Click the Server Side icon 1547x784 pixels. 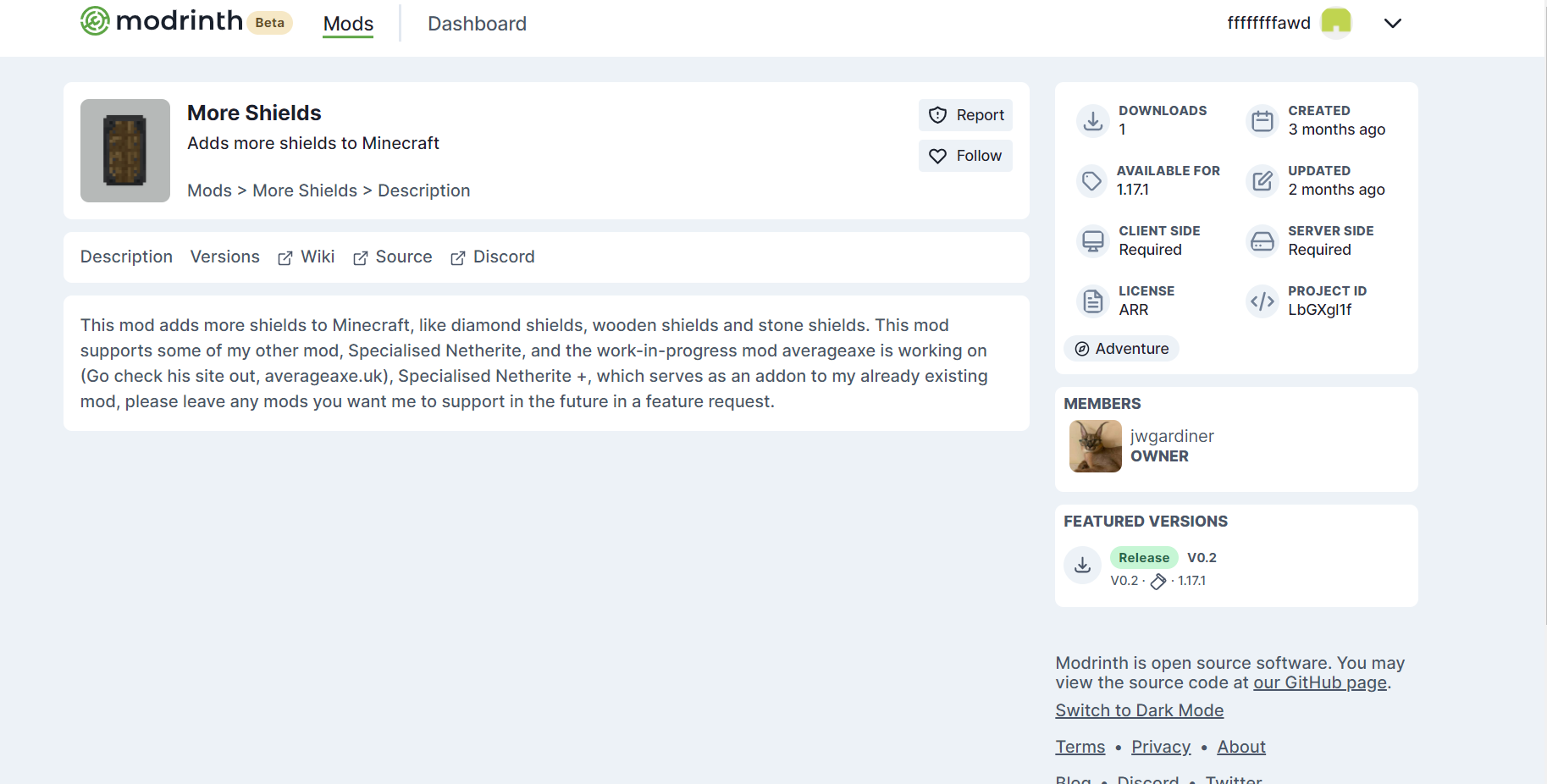[x=1262, y=240]
